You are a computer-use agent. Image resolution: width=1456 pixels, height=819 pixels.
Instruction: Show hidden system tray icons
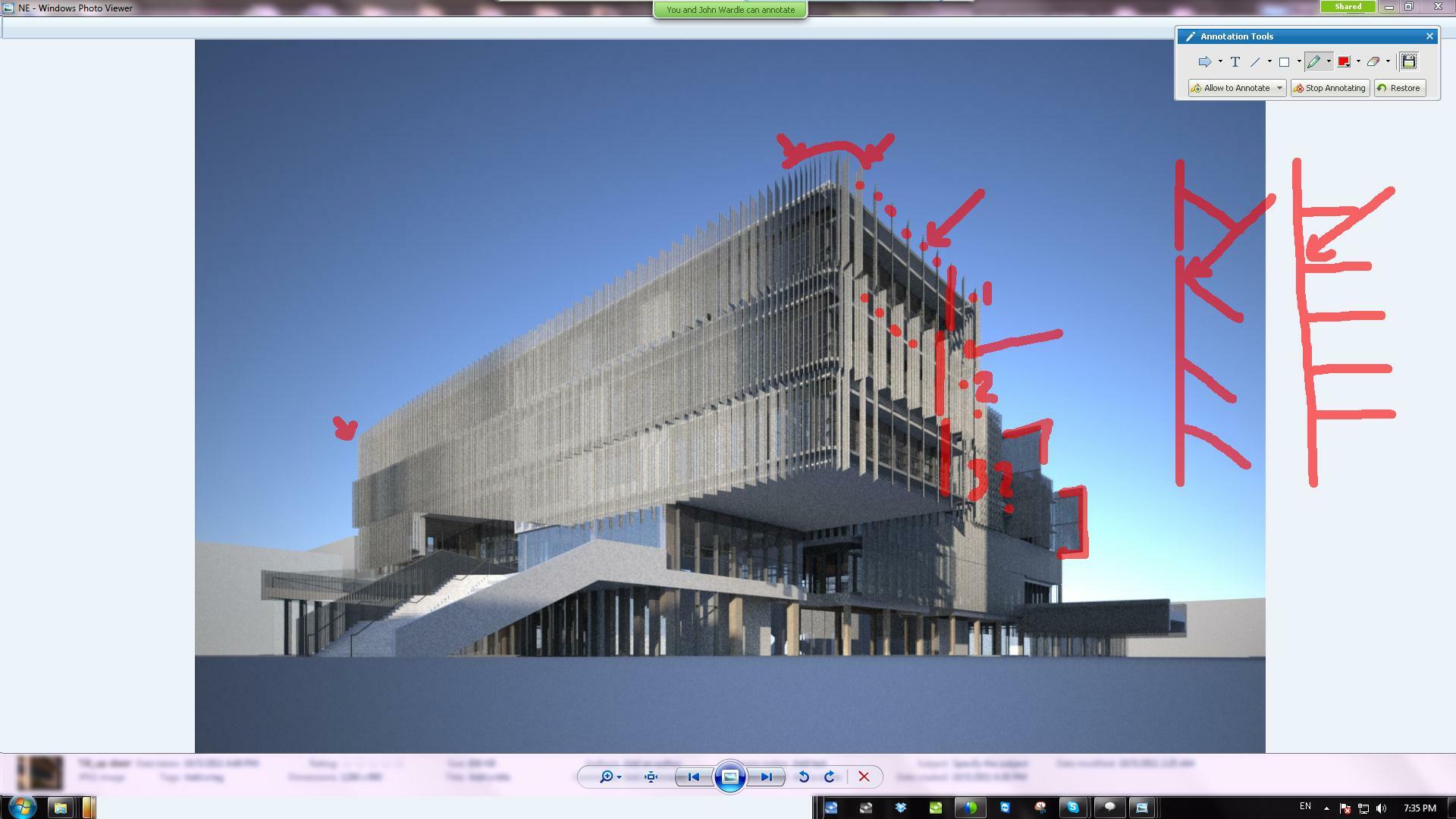1326,808
